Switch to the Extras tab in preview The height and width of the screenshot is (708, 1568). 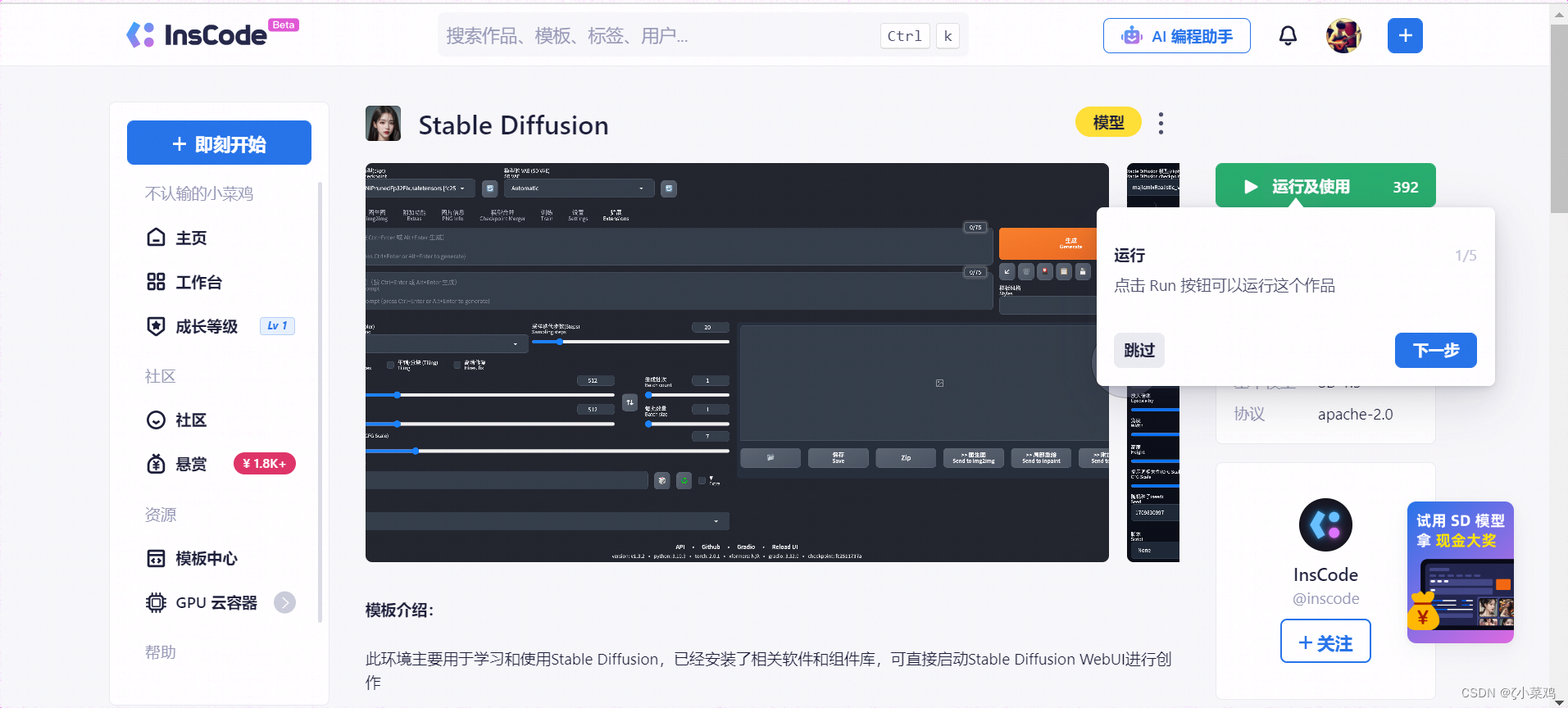(414, 215)
